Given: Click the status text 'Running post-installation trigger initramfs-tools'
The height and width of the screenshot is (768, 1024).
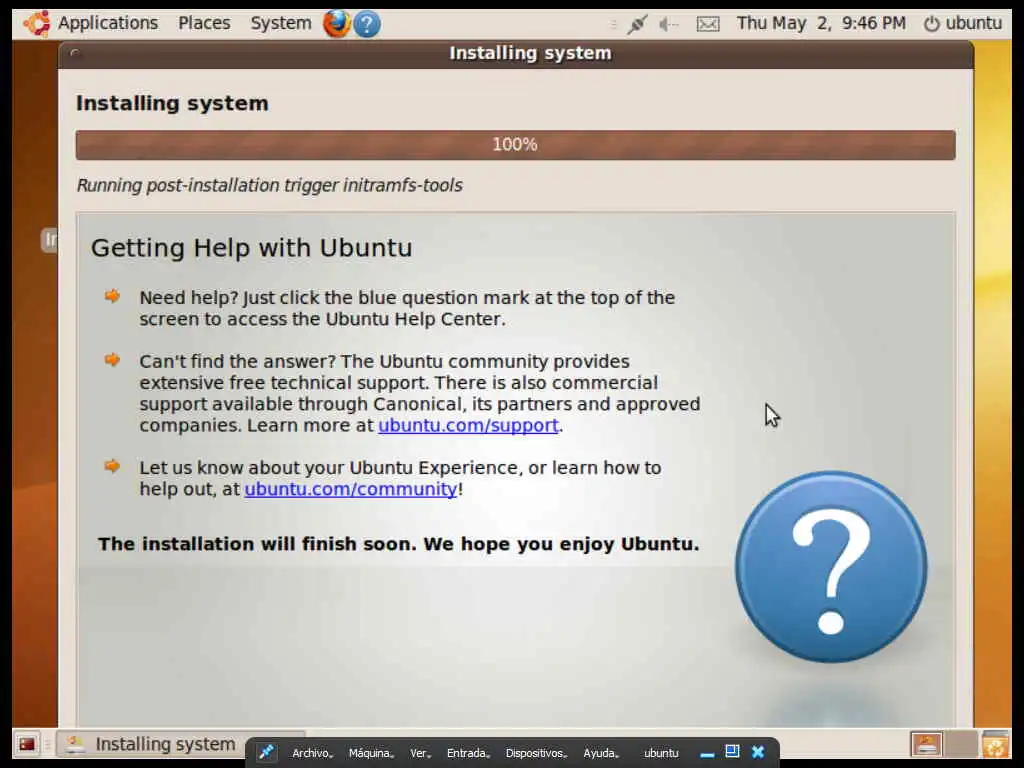Looking at the screenshot, I should [x=270, y=185].
